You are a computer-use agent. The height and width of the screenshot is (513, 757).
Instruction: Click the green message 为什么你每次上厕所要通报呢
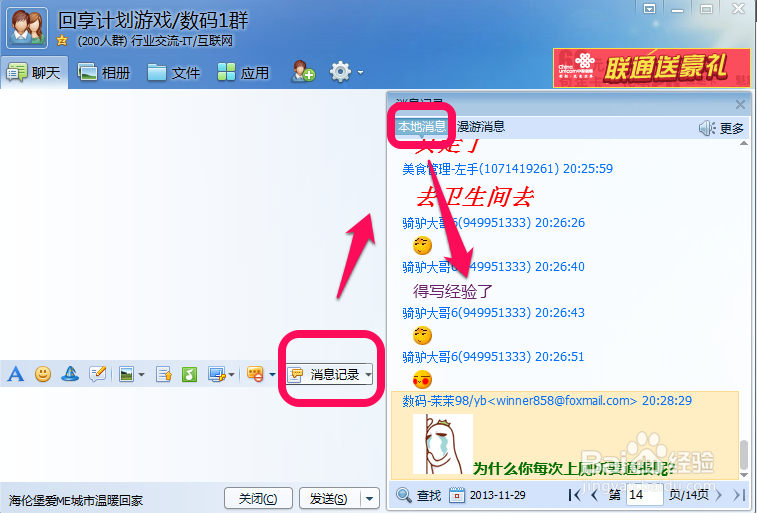[x=573, y=468]
